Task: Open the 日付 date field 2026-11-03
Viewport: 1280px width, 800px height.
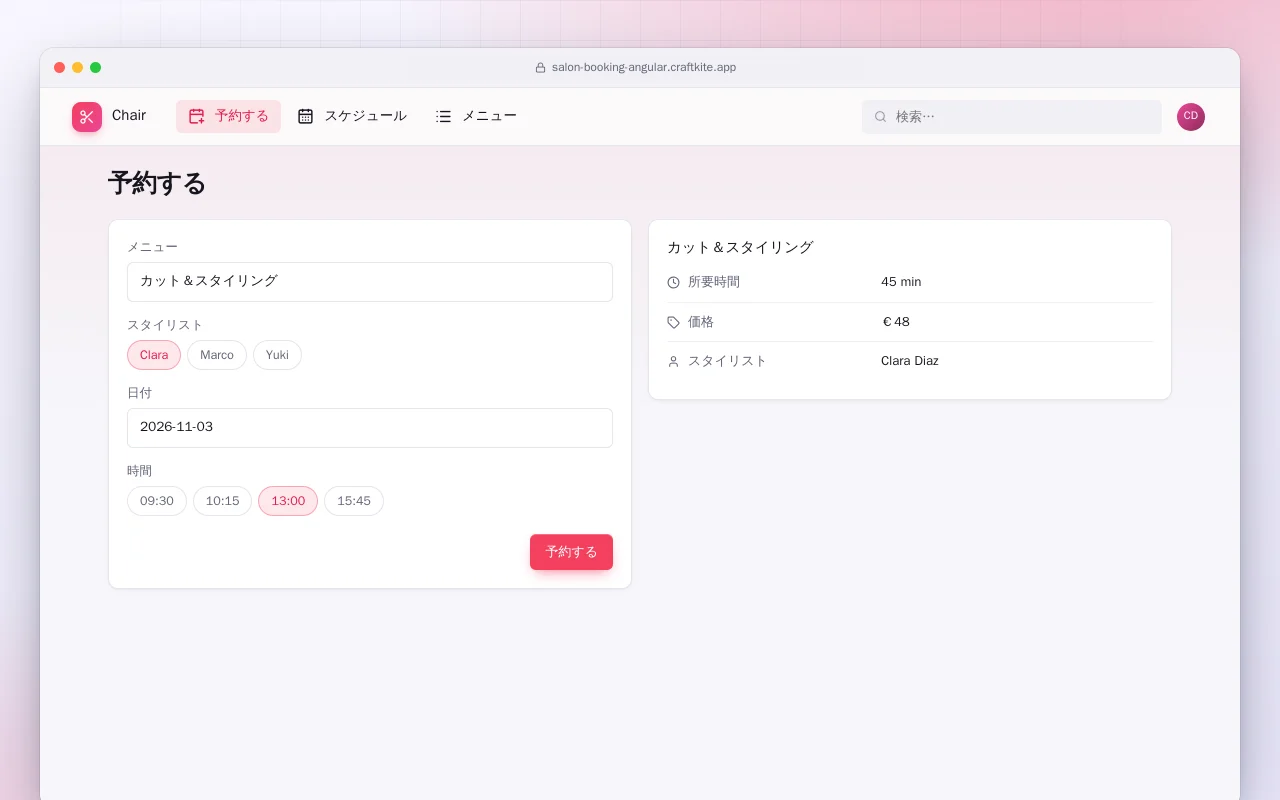Action: click(x=370, y=428)
